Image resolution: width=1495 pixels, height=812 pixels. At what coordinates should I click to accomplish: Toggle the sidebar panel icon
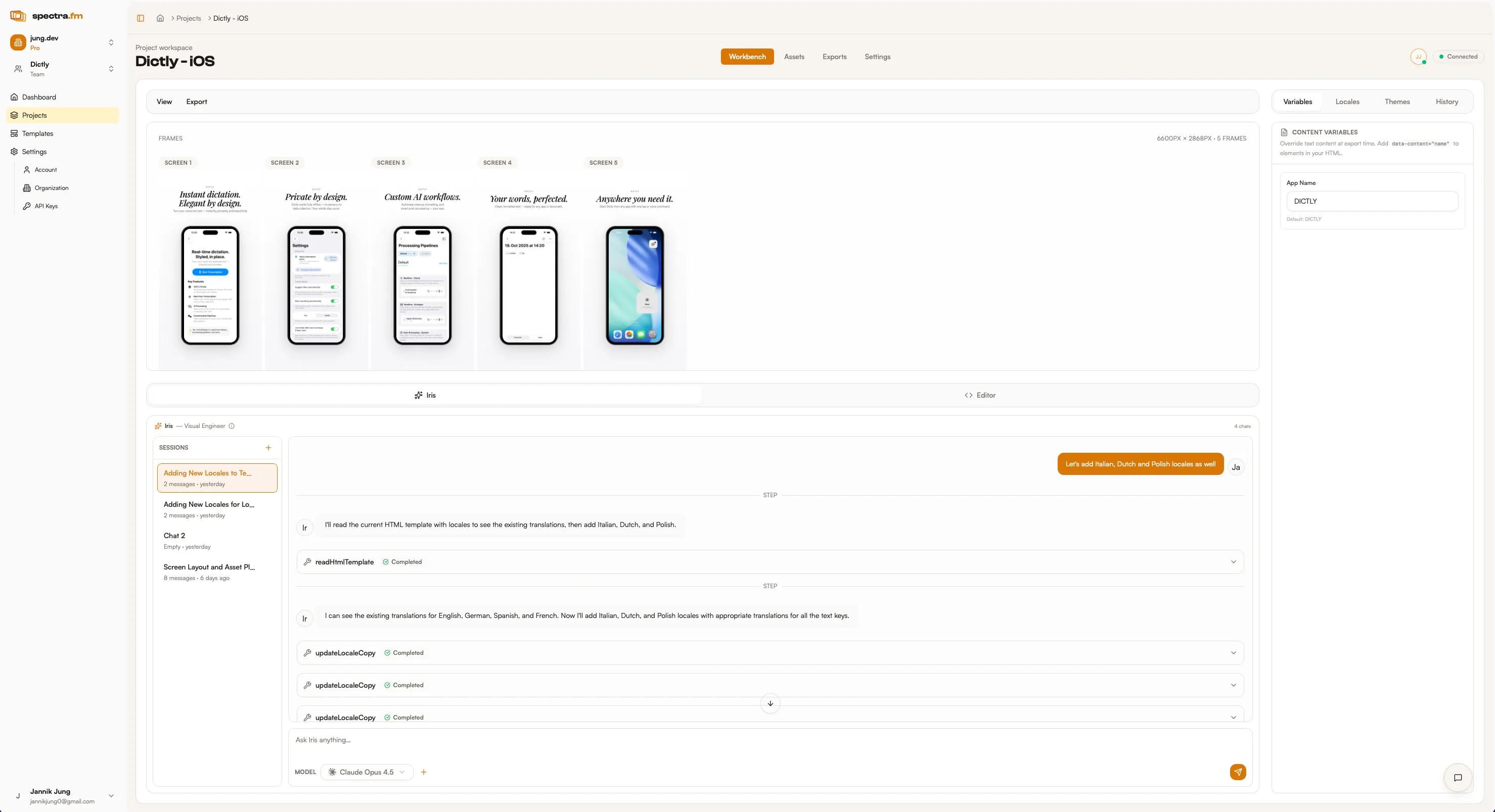point(141,18)
